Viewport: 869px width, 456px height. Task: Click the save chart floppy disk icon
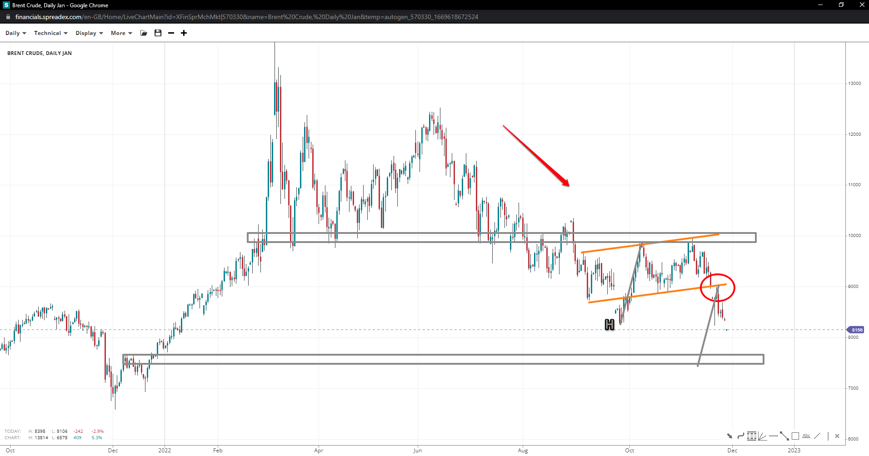(x=158, y=33)
